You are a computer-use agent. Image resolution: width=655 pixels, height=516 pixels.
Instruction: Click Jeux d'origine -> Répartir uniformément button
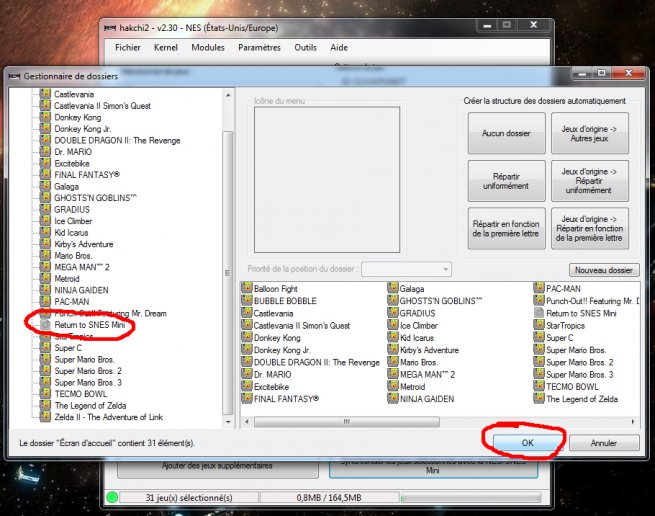589,181
